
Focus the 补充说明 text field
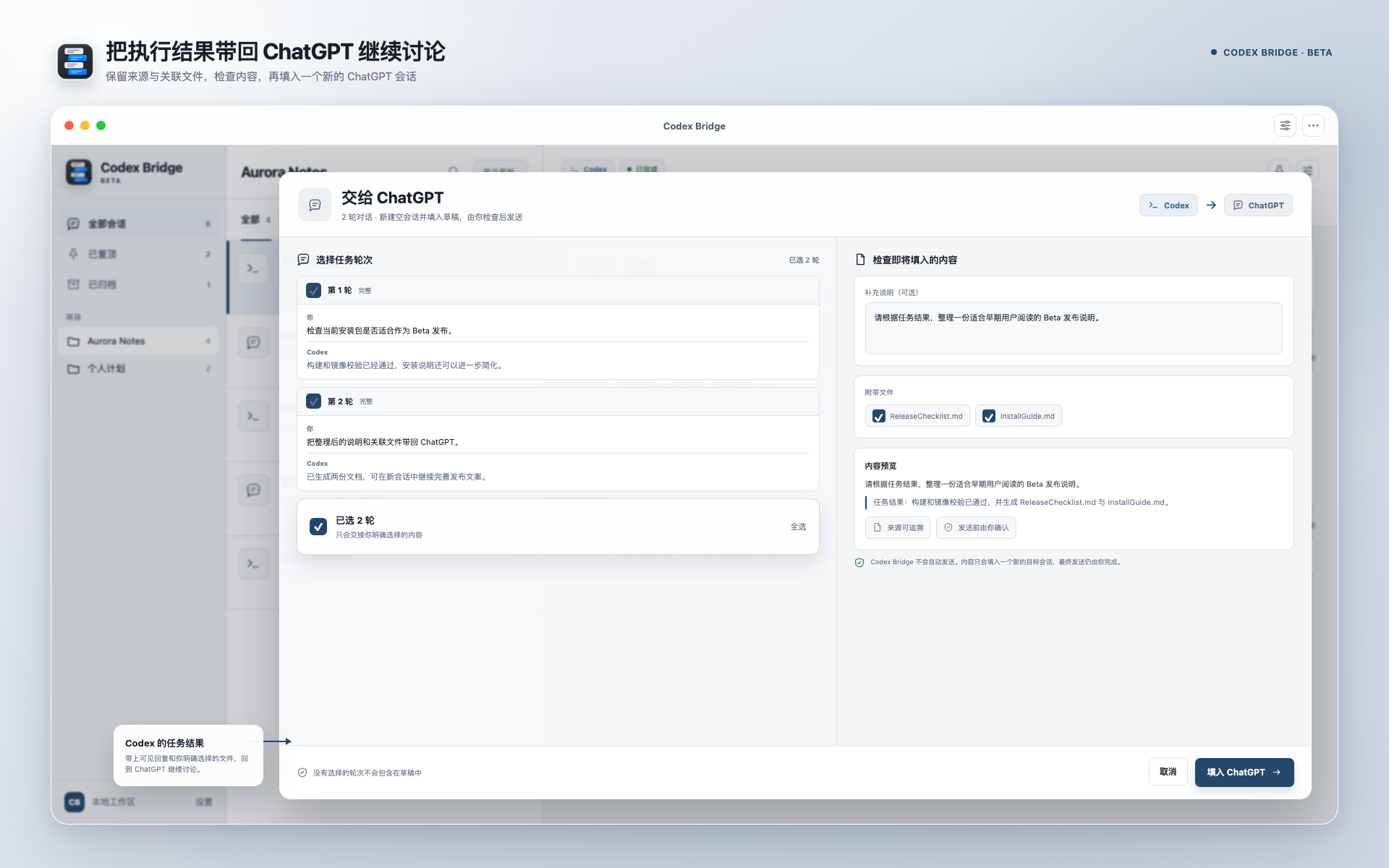(x=1074, y=328)
